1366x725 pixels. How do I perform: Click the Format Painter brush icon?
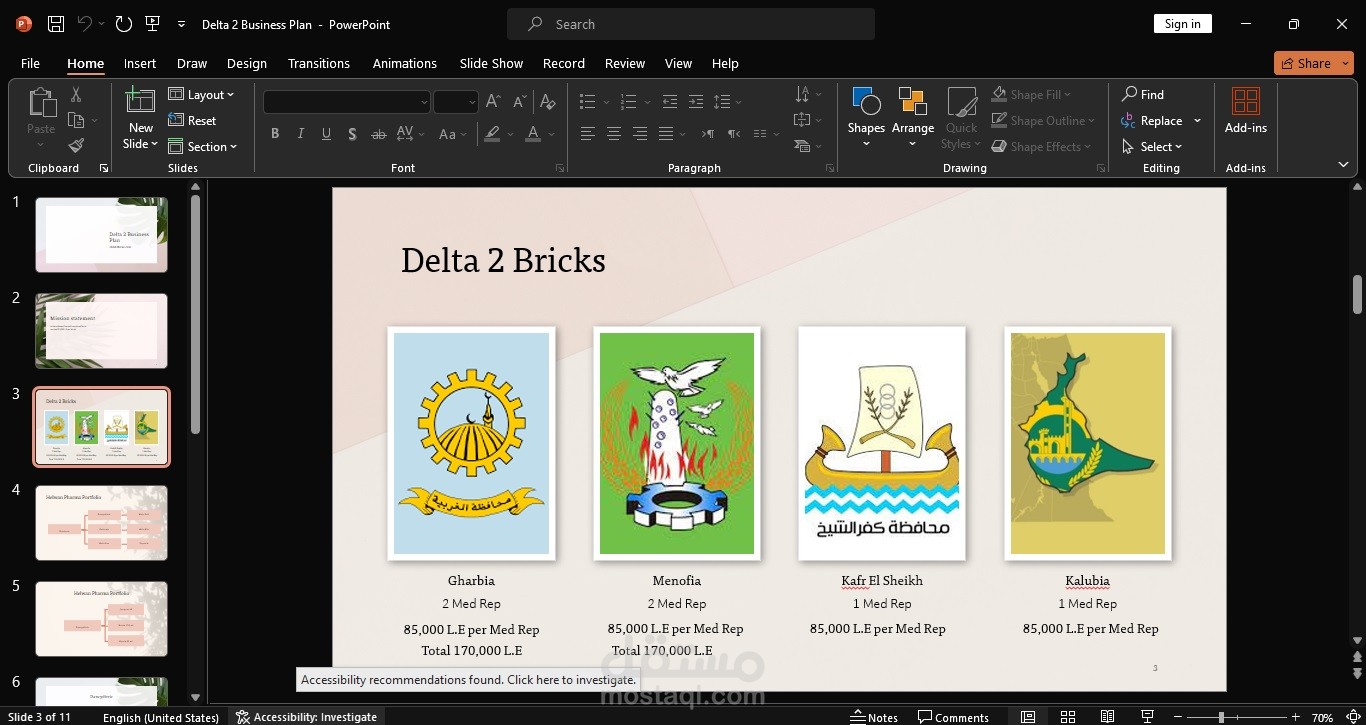[76, 146]
